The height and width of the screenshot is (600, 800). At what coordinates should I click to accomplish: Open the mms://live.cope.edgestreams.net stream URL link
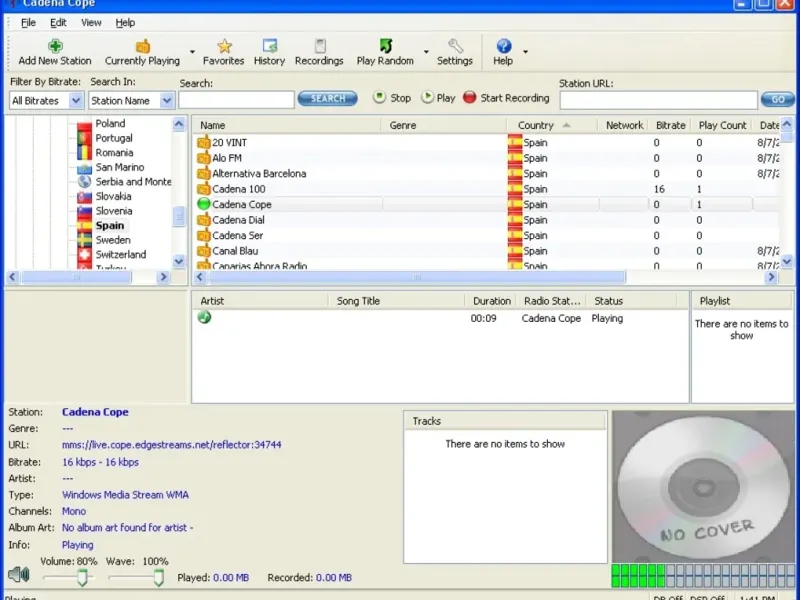[171, 445]
